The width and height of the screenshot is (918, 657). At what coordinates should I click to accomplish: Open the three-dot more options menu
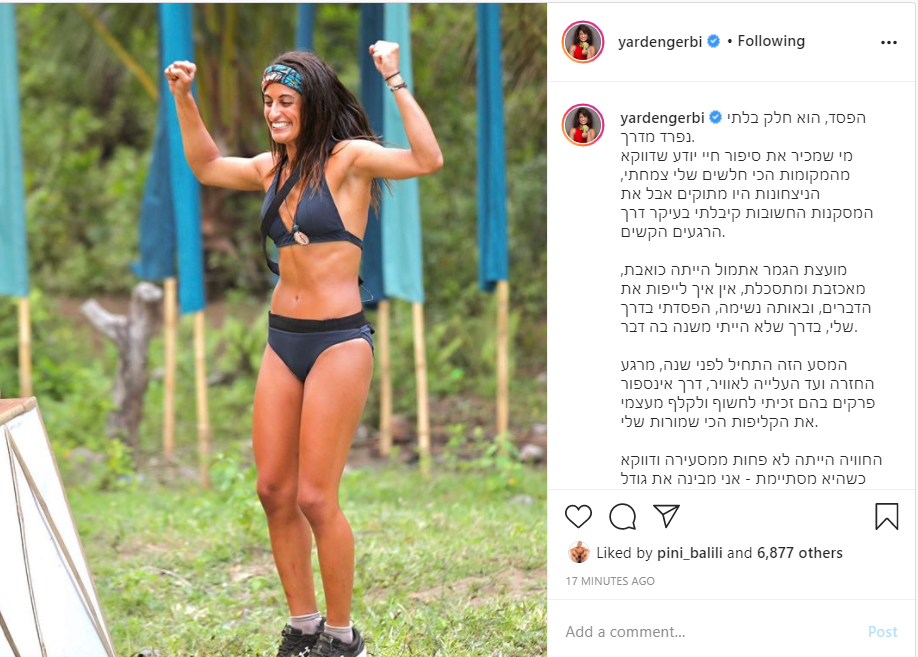click(888, 42)
